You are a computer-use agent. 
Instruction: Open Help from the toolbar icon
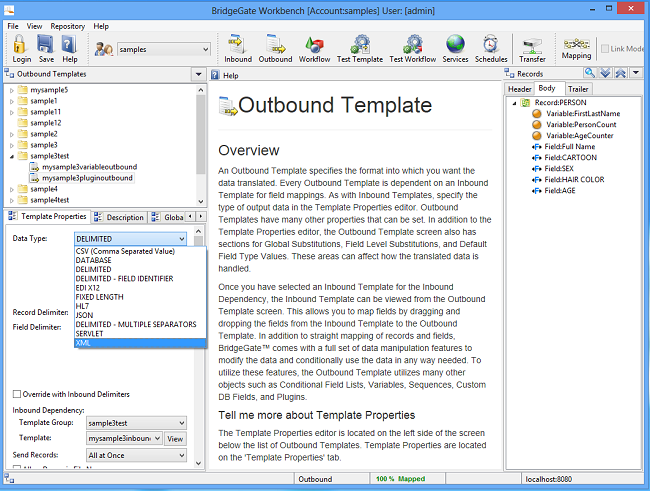[x=69, y=44]
